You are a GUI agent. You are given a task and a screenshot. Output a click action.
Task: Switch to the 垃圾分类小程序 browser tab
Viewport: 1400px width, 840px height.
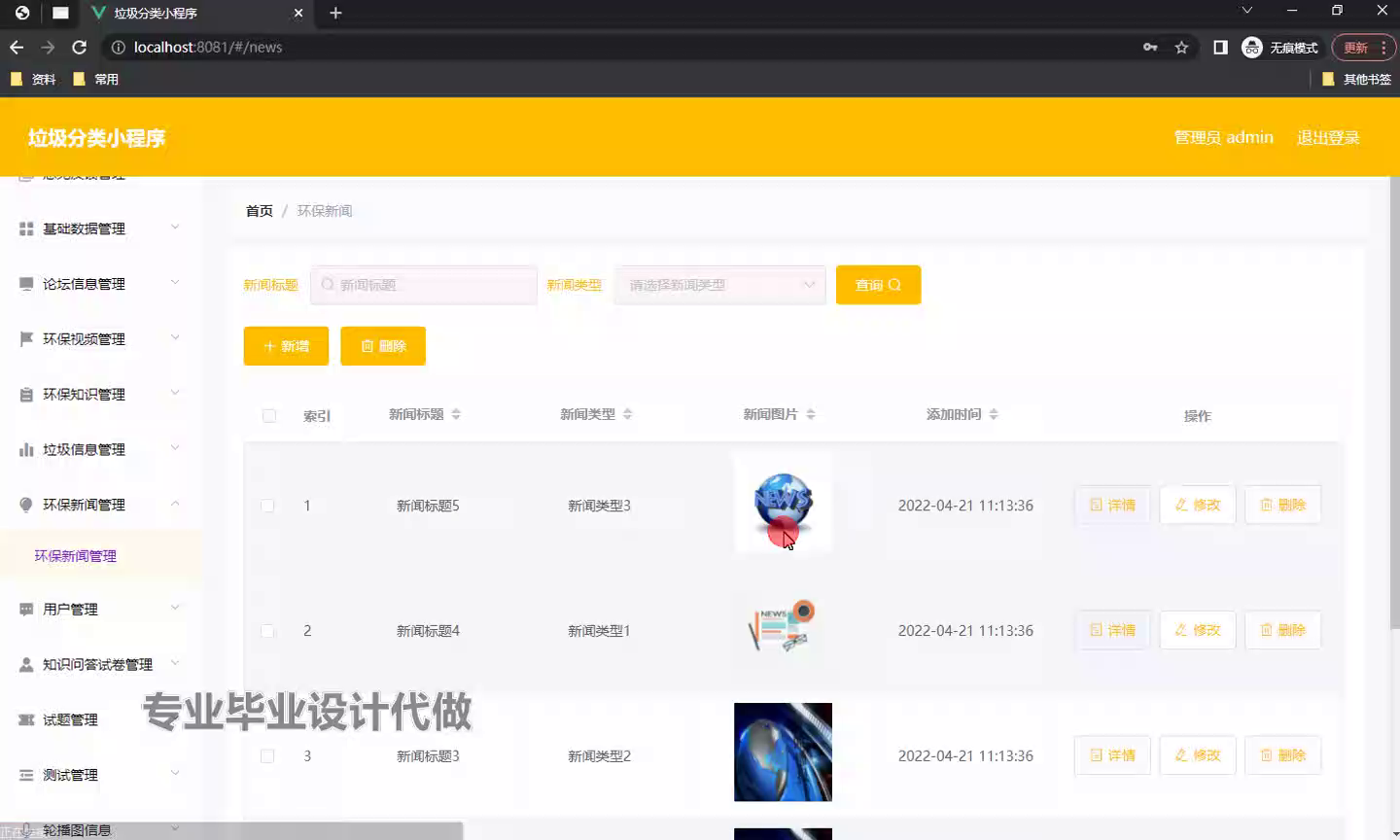197,13
